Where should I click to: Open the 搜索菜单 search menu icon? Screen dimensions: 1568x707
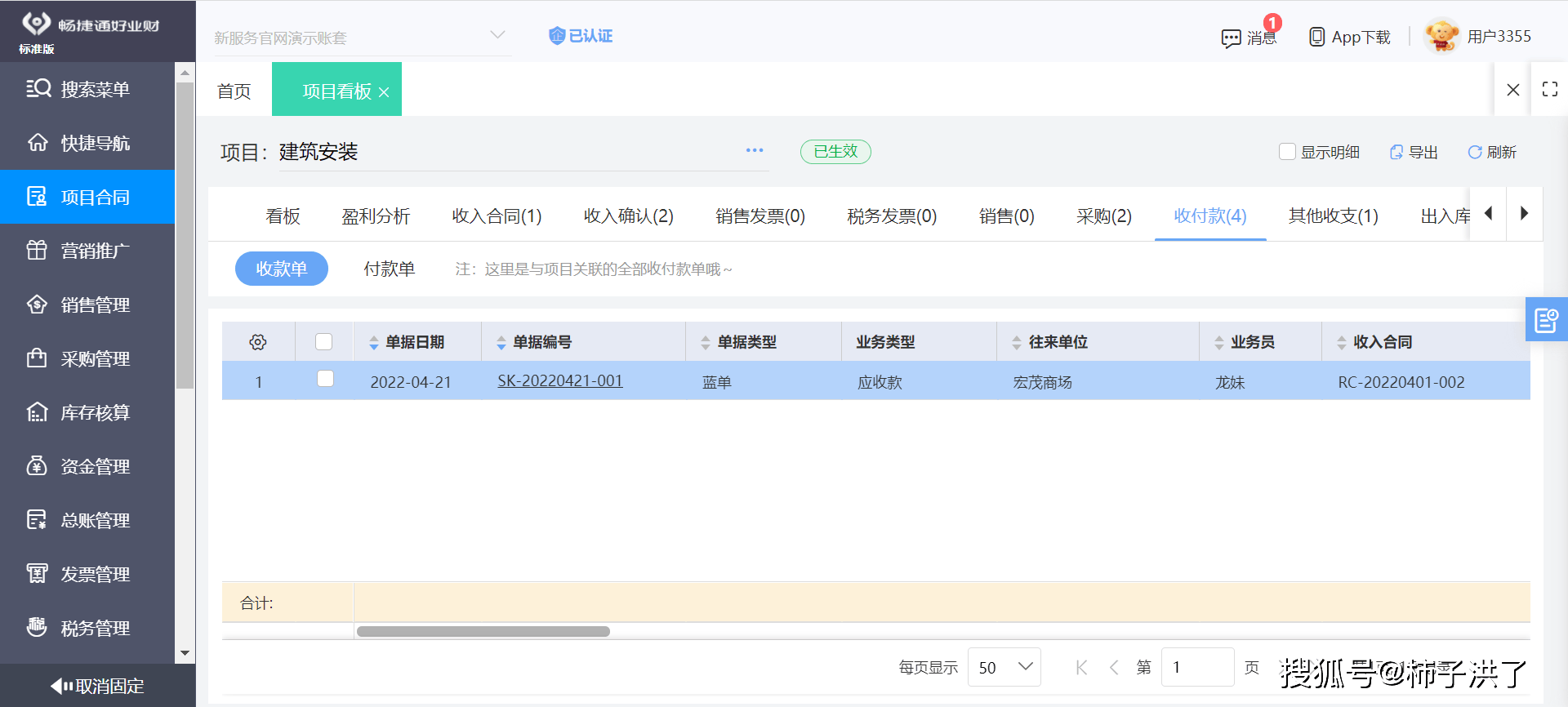pyautogui.click(x=38, y=88)
